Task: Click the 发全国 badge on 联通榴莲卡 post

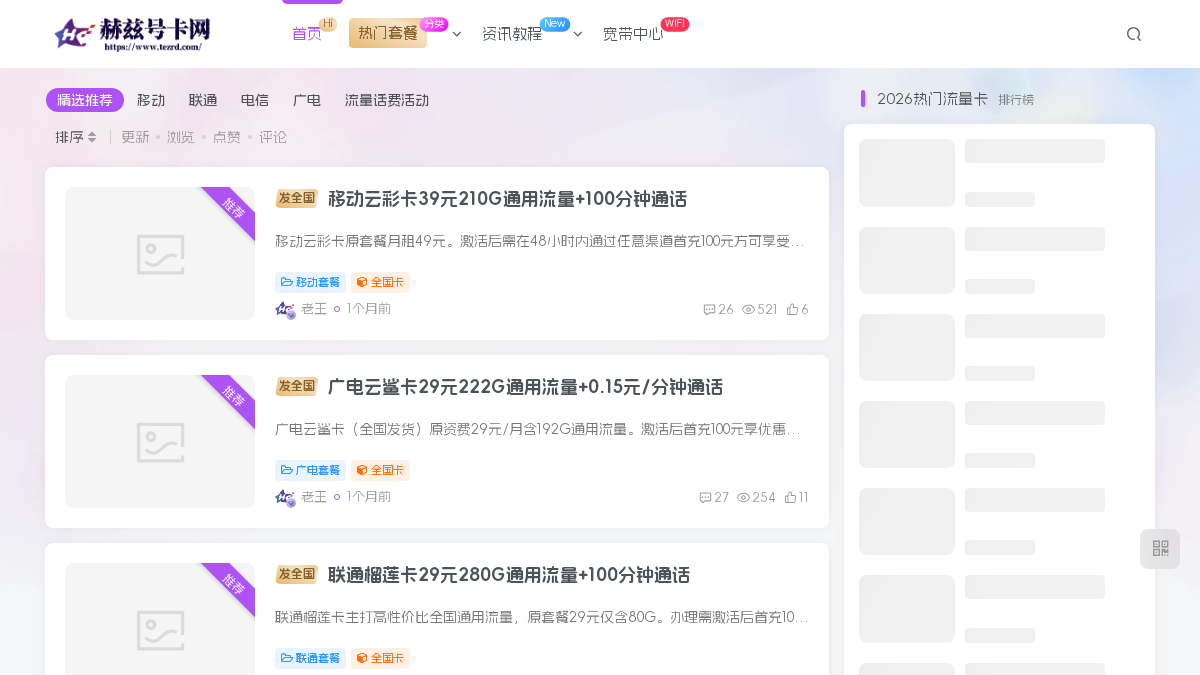Action: coord(296,574)
